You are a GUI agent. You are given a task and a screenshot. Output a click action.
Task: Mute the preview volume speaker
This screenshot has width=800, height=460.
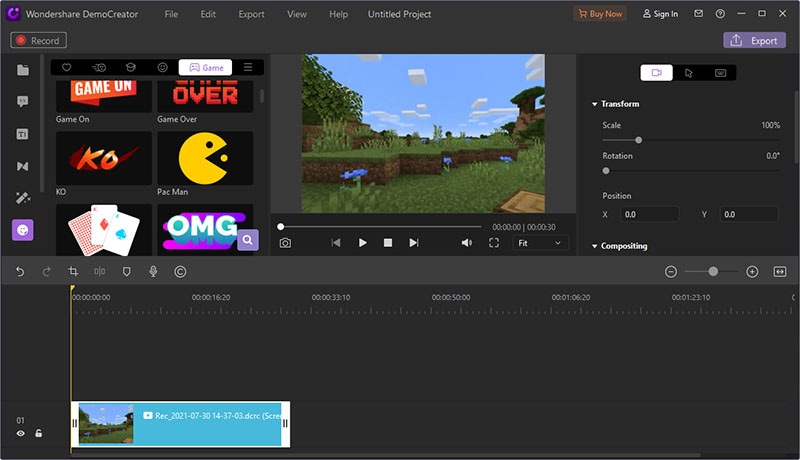[466, 243]
